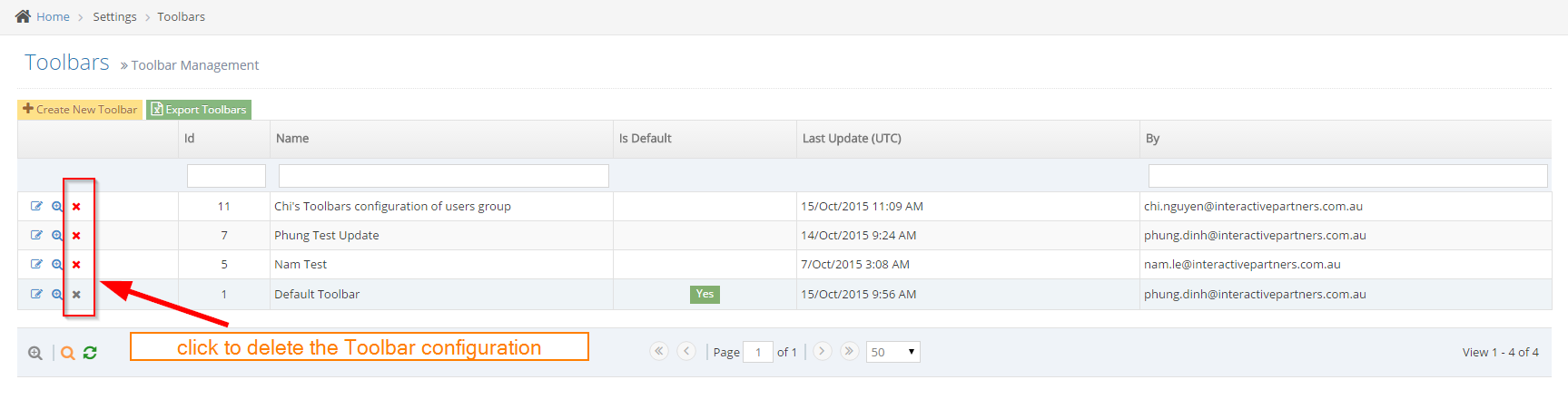
Task: Click Create New Toolbar button
Action: (x=80, y=110)
